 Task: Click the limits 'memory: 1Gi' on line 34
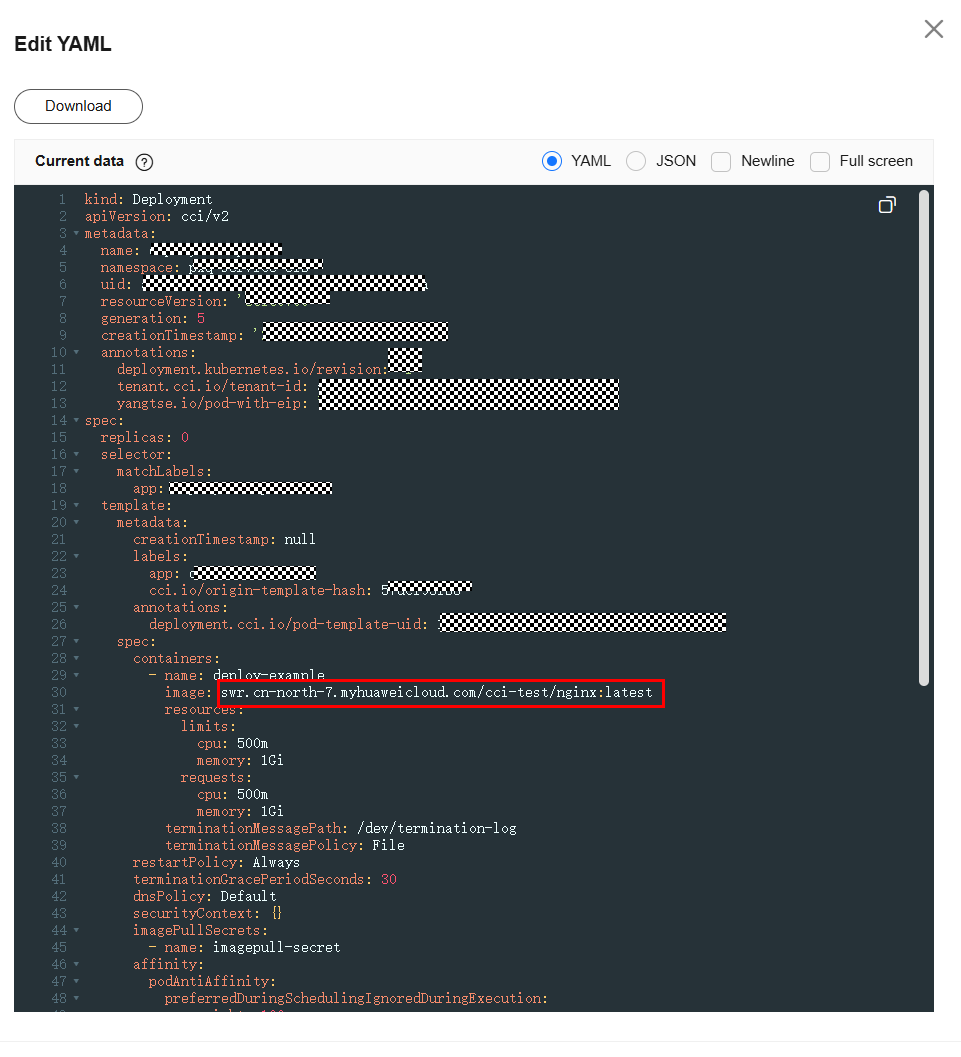click(x=240, y=760)
